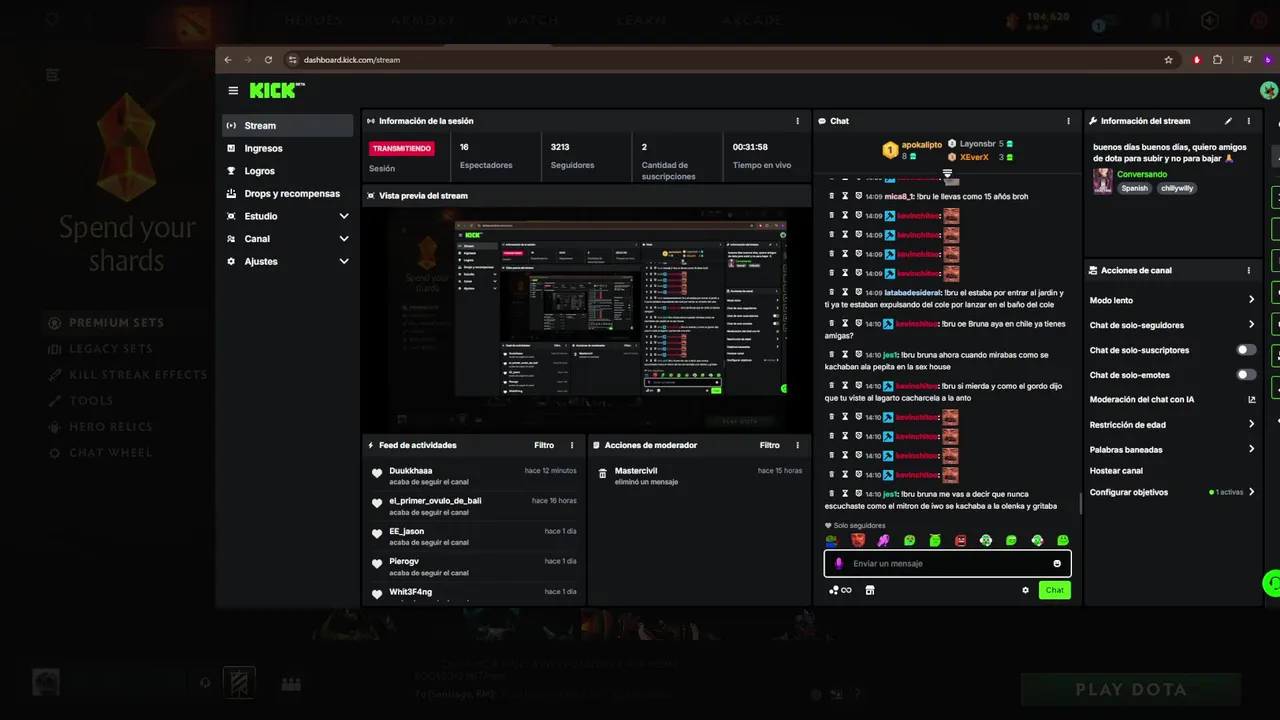Click EE_jason in the activity feed
The image size is (1280, 720).
(406, 531)
